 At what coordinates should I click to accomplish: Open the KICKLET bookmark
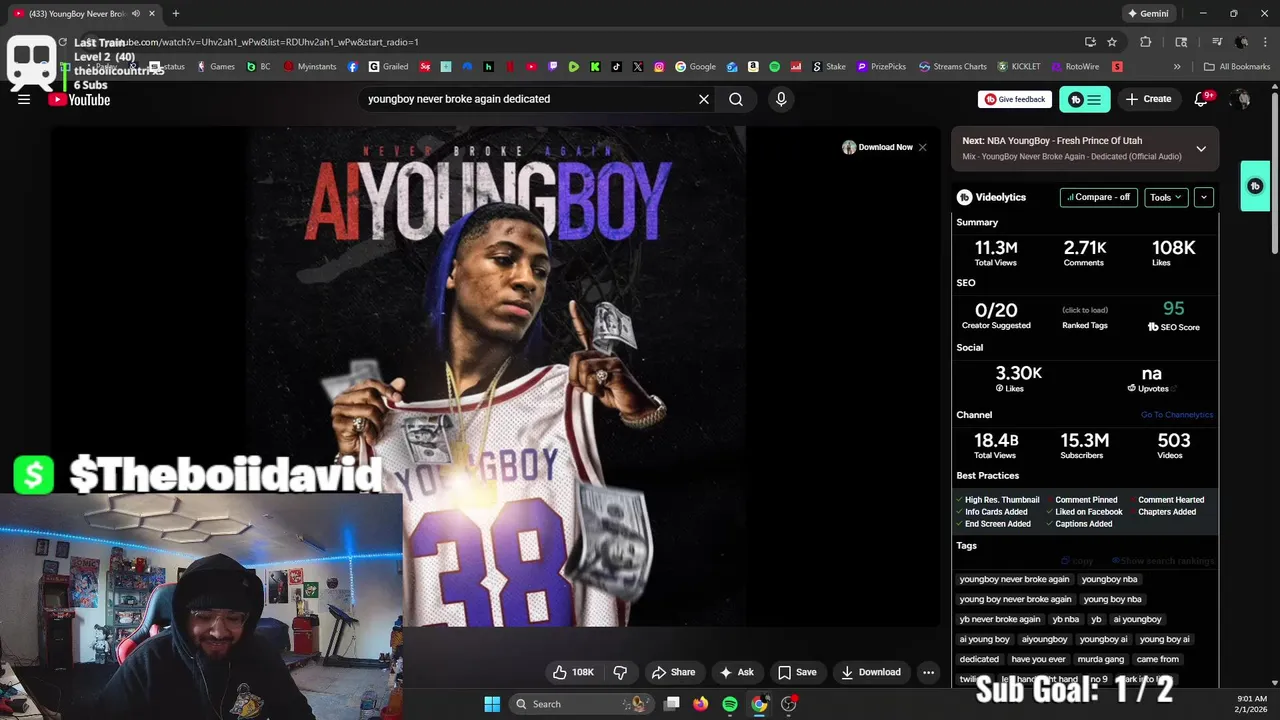(1019, 67)
